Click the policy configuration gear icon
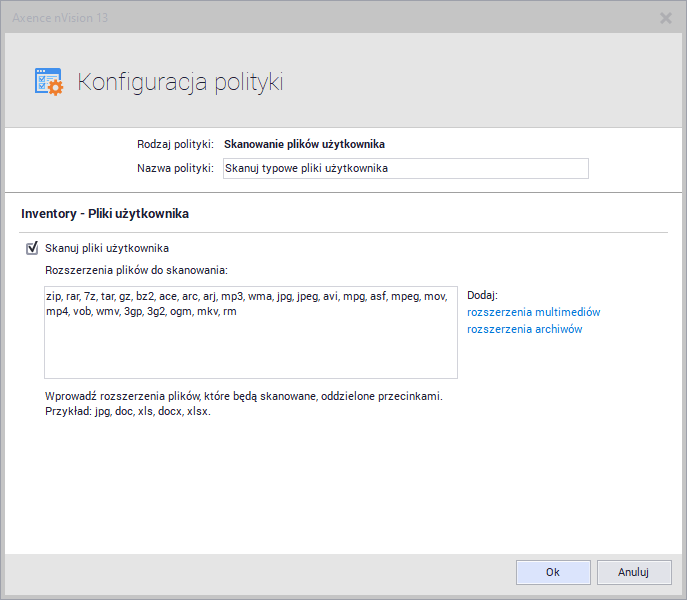 point(48,82)
